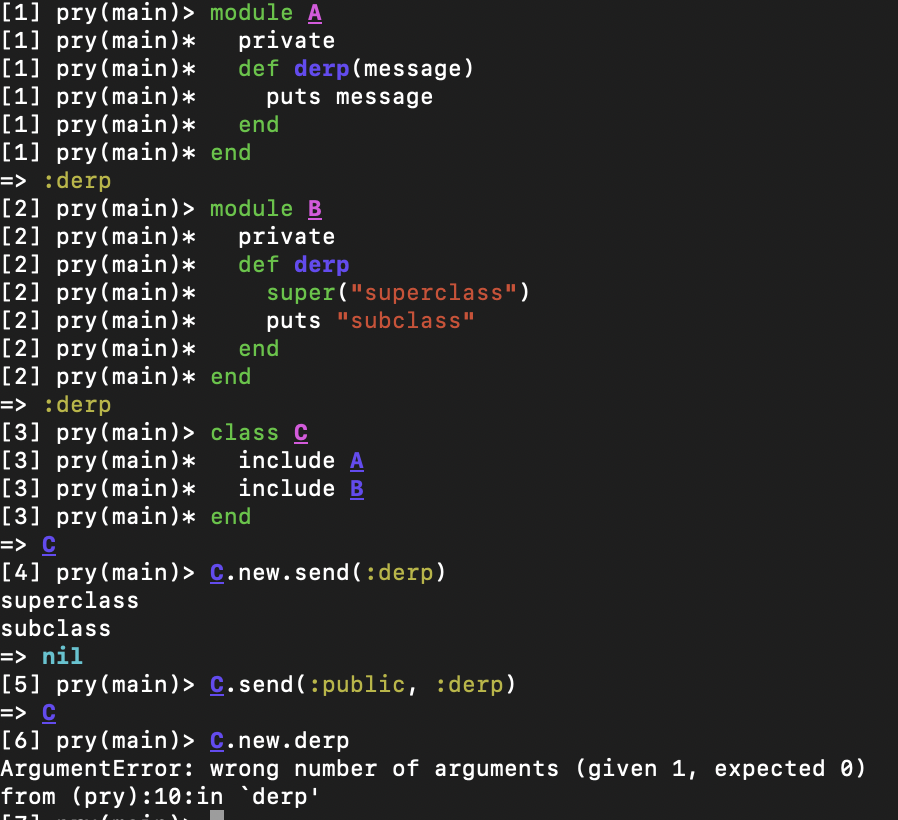The width and height of the screenshot is (898, 820).
Task: Click the 'module B' declaration text
Action: [x=266, y=209]
